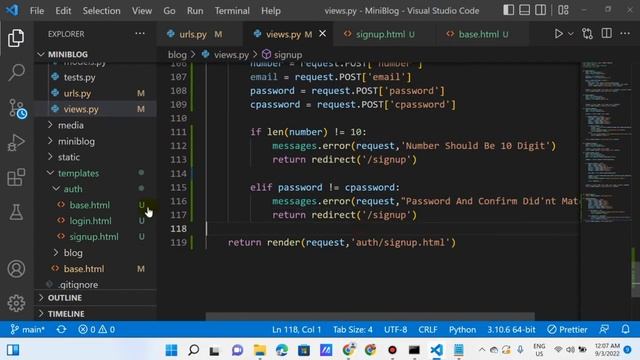Expand the OUTLINE section
Viewport: 640px width, 360px height.
click(x=96, y=298)
